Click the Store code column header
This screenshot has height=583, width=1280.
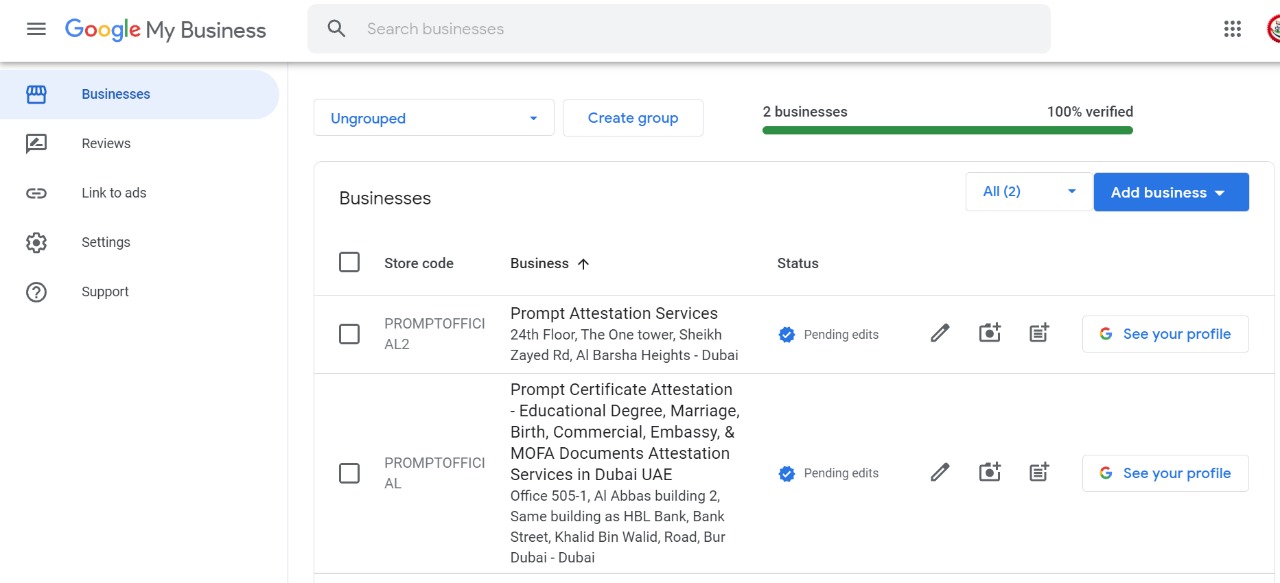(419, 264)
